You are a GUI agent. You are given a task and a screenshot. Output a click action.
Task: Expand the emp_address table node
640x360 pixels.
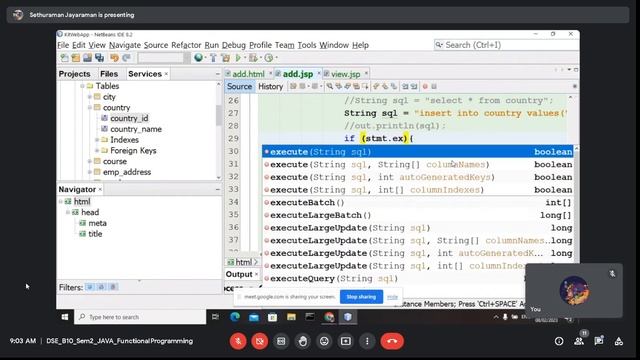tap(90, 172)
